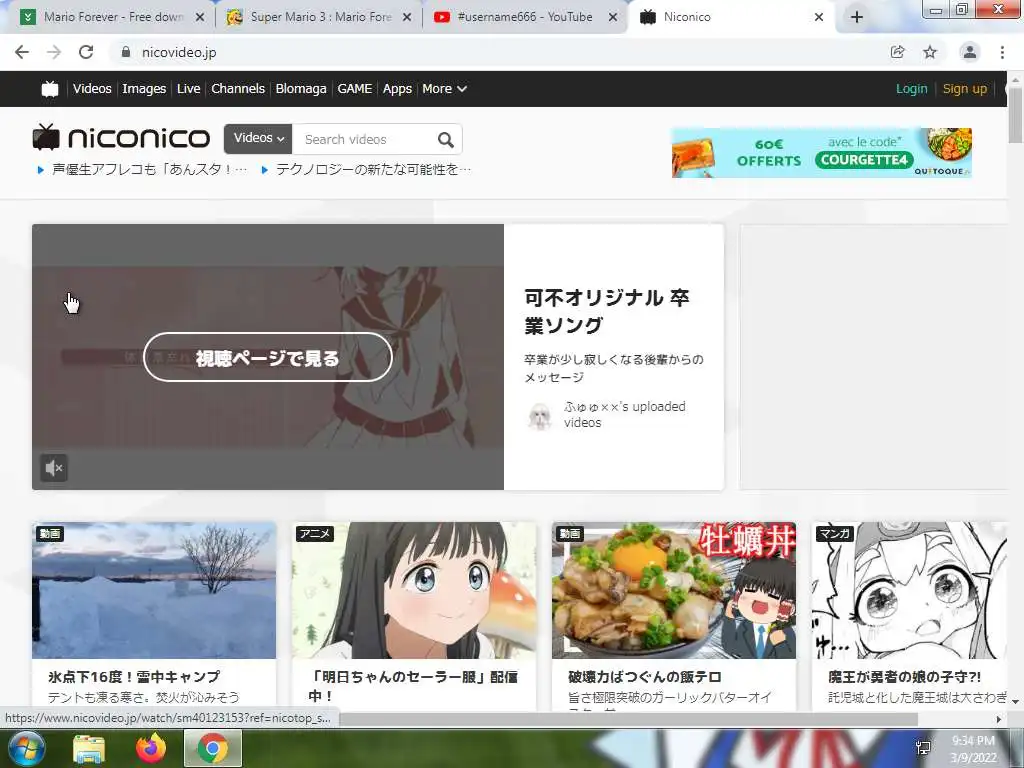
Task: Open the Chrome profile avatar
Action: click(970, 52)
